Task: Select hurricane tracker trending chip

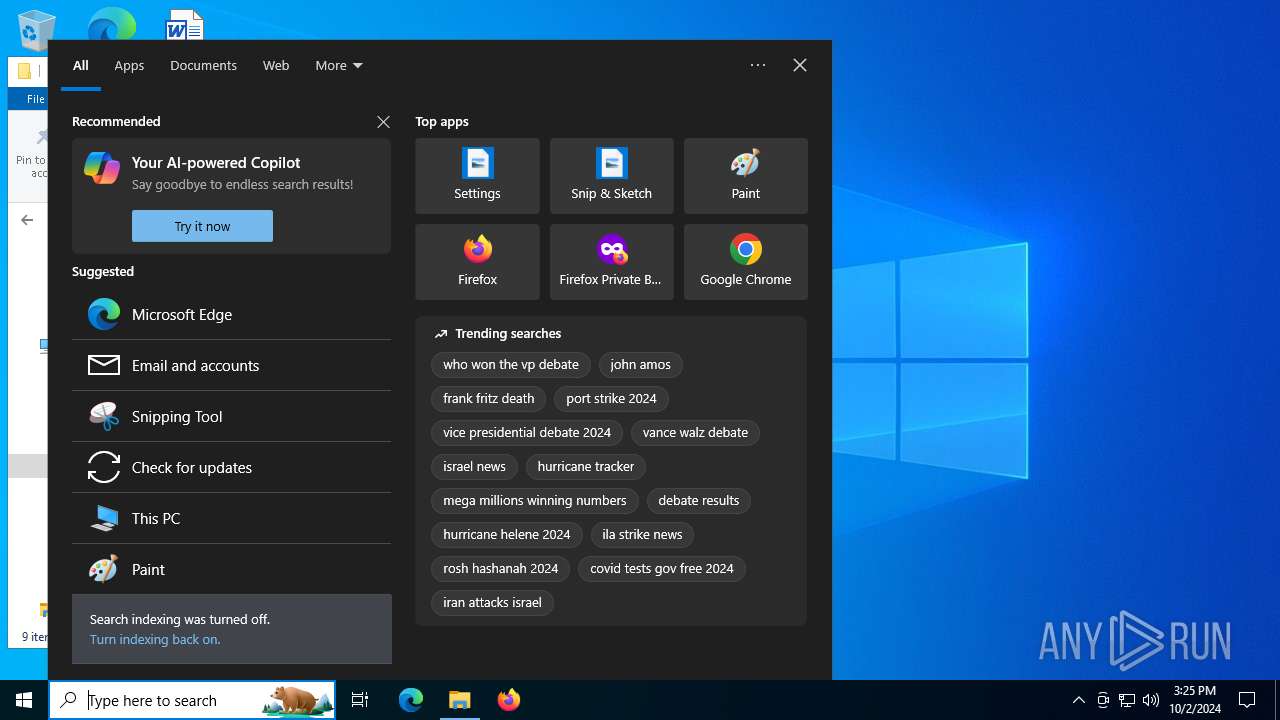Action: (x=586, y=467)
